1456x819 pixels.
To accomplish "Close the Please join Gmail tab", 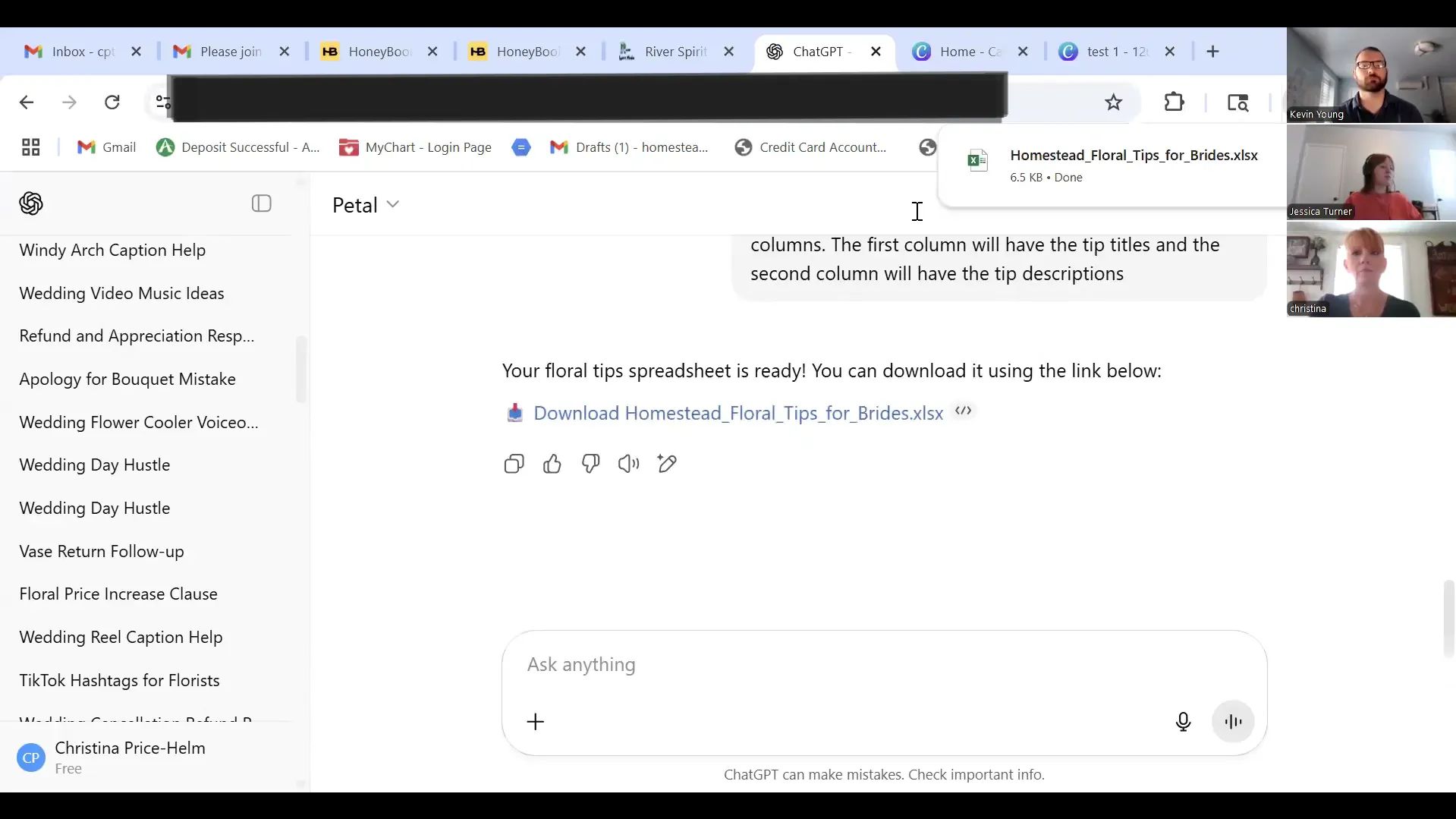I will click(285, 52).
